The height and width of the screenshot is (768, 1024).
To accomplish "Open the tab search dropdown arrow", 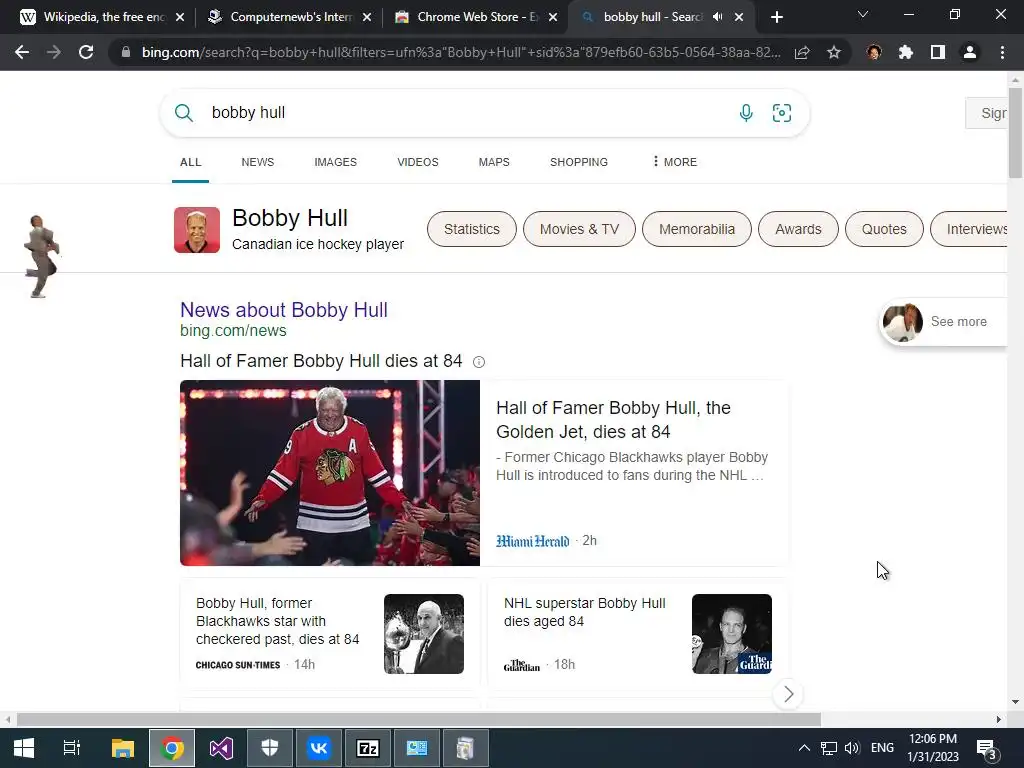I will tap(863, 14).
